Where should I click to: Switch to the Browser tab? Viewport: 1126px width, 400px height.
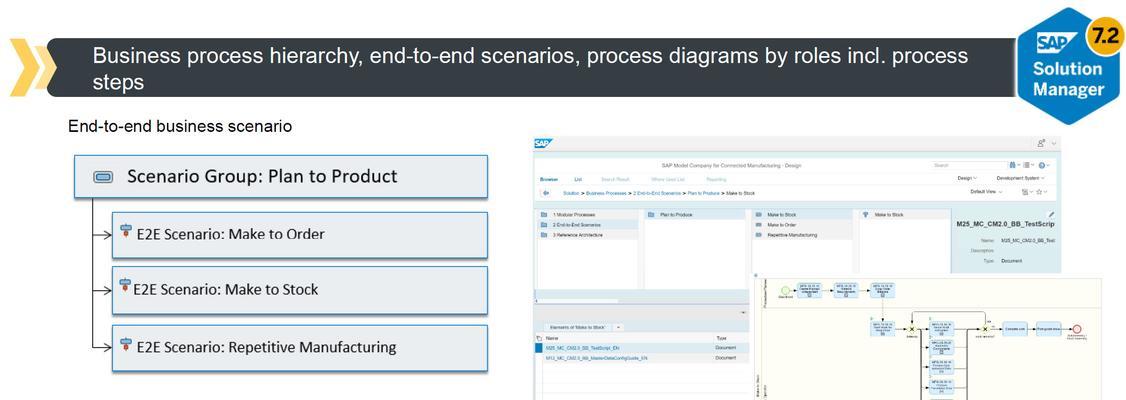pos(549,179)
